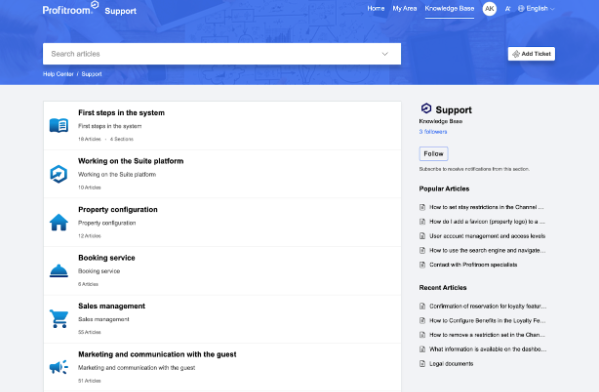Open Working on the Suite platform category

tap(131, 161)
